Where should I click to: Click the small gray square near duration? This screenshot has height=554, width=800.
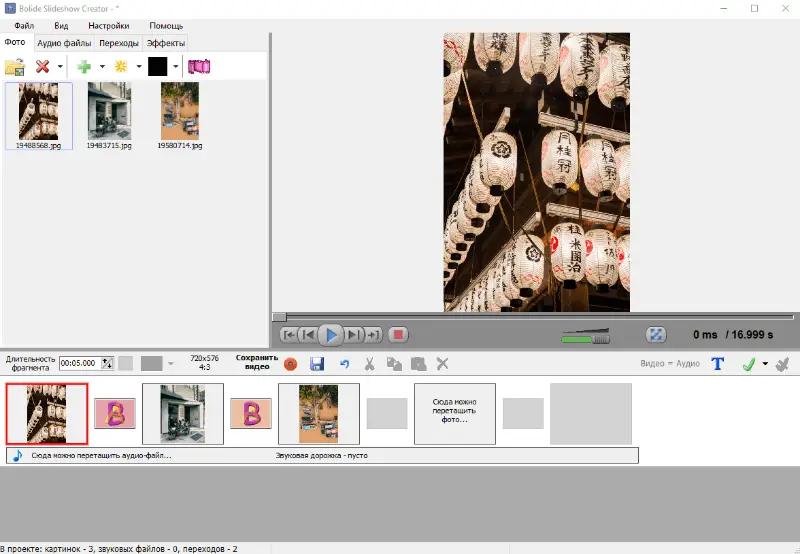(x=126, y=364)
